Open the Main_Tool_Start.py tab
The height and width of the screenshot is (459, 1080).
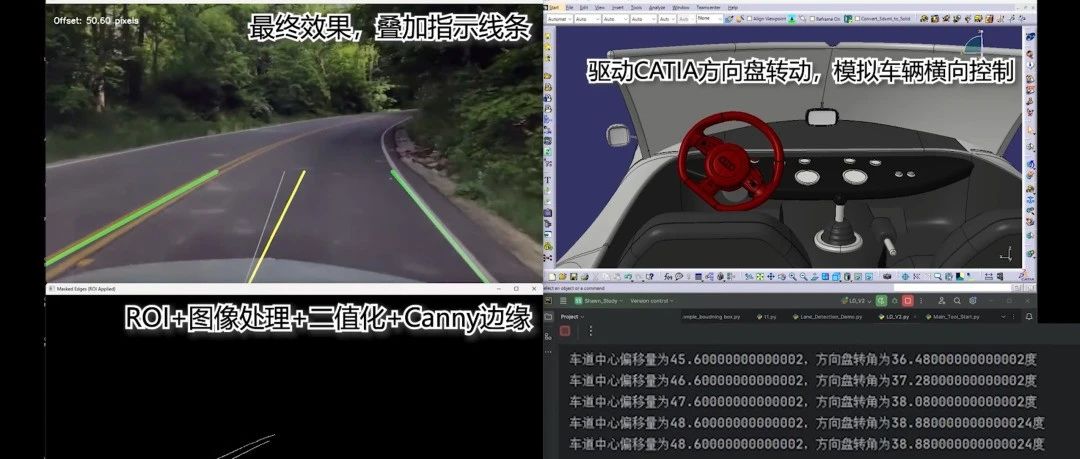pyautogui.click(x=953, y=317)
